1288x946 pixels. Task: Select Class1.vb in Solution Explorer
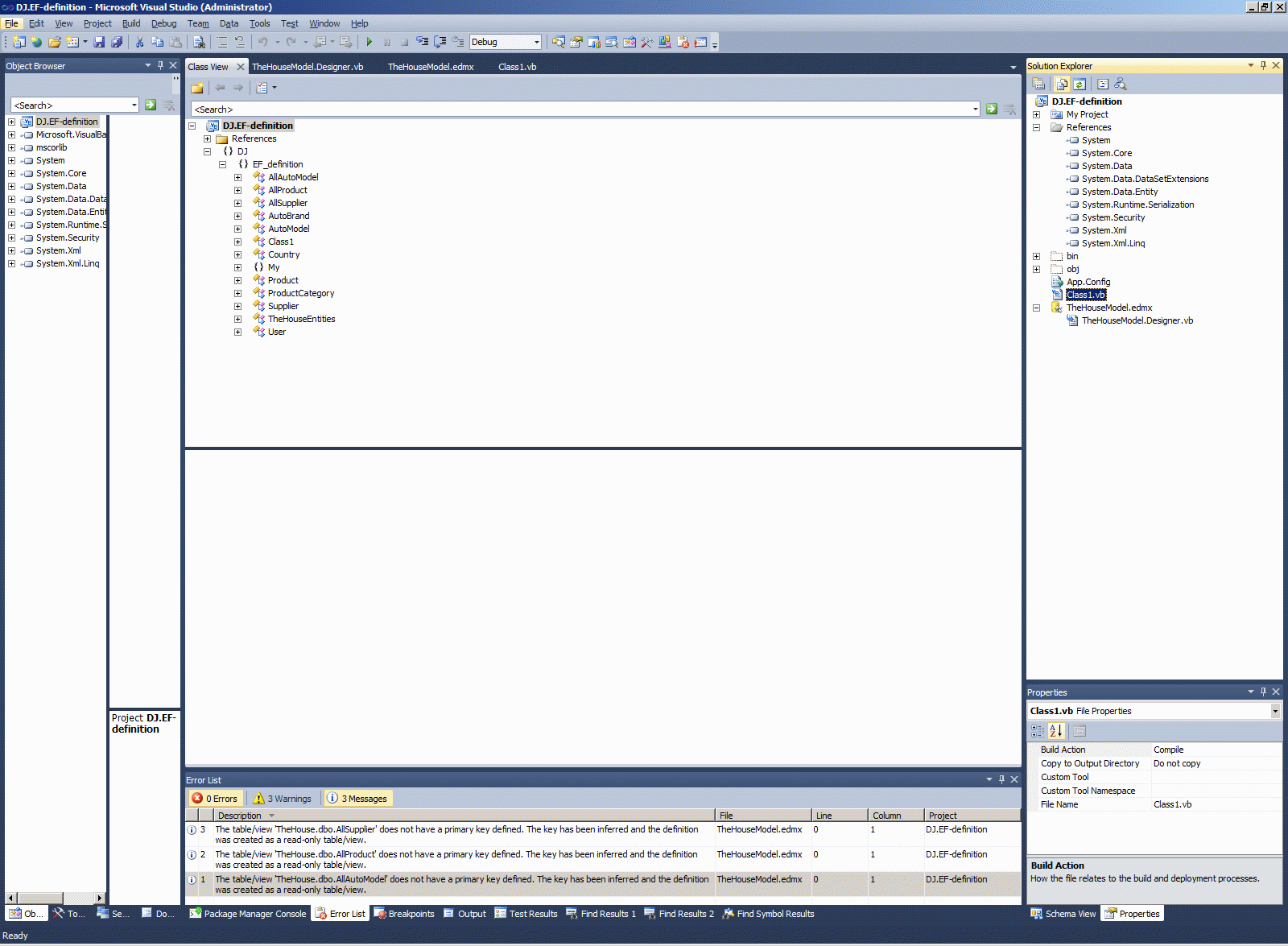pos(1086,295)
